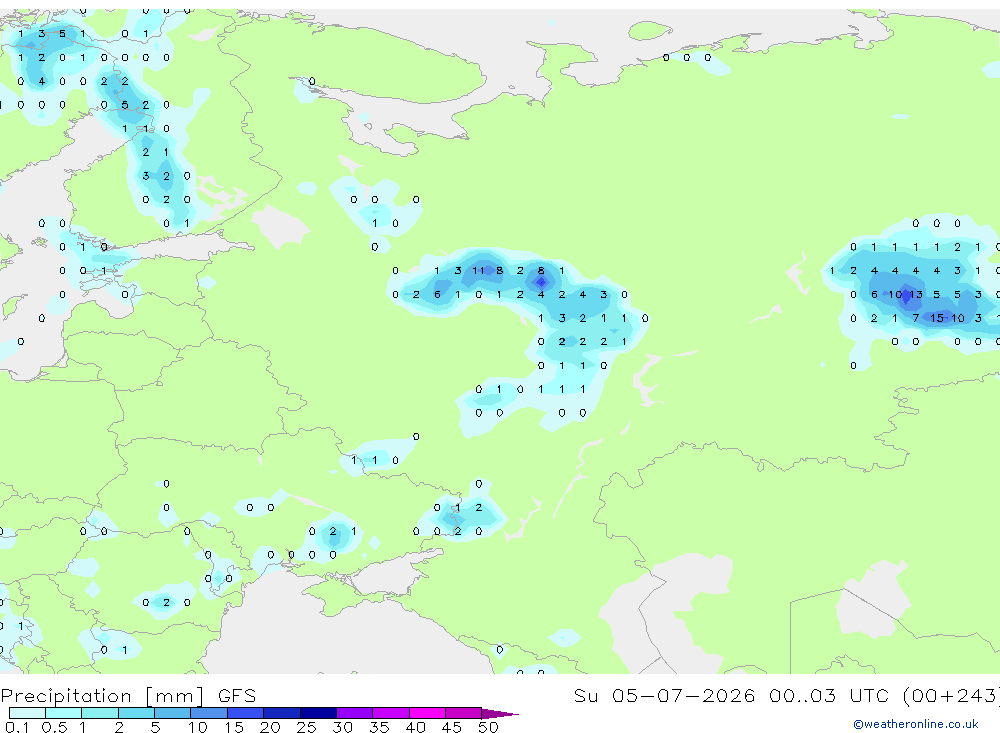Click the 35–40 mm purple legend swatch
The width and height of the screenshot is (1000, 733).
coord(391,713)
